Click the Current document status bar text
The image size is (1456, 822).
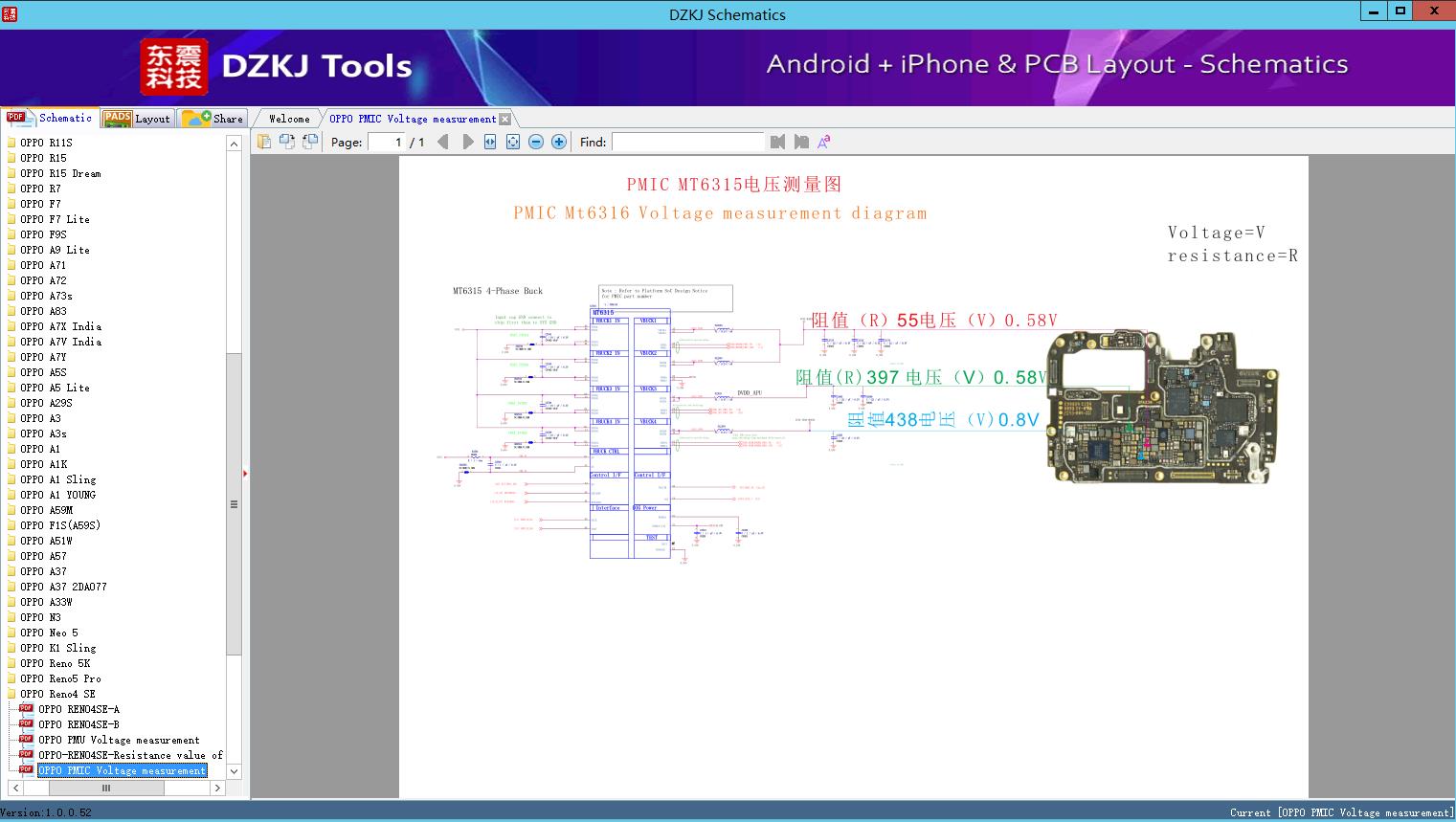pyautogui.click(x=1342, y=812)
